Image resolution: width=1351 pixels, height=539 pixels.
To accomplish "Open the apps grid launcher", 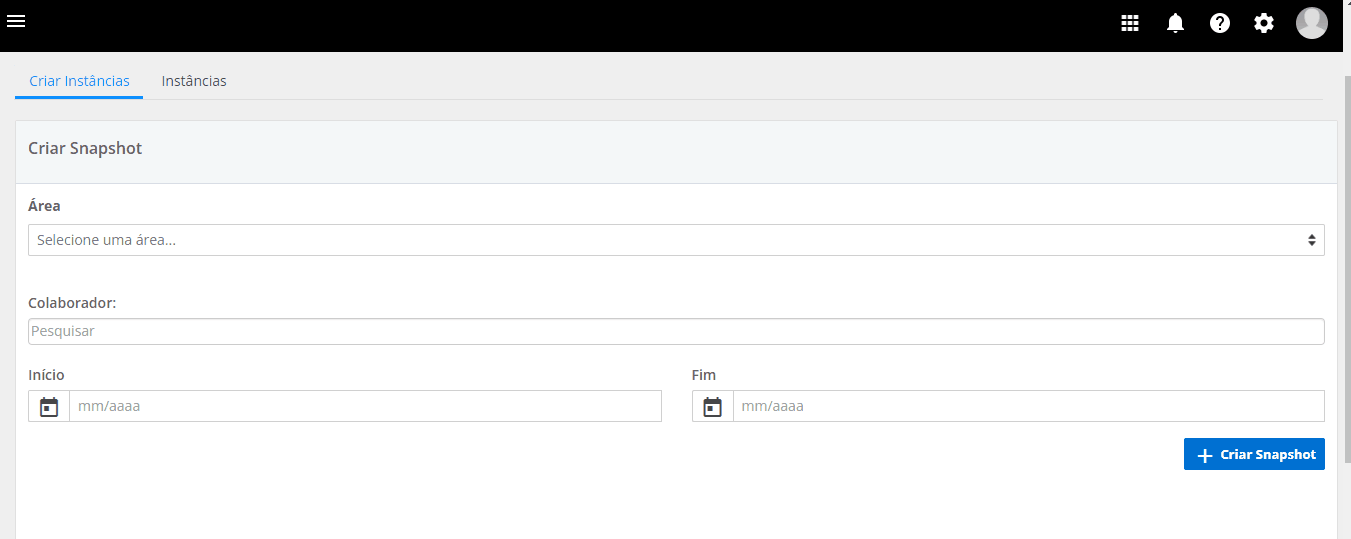I will (1130, 23).
